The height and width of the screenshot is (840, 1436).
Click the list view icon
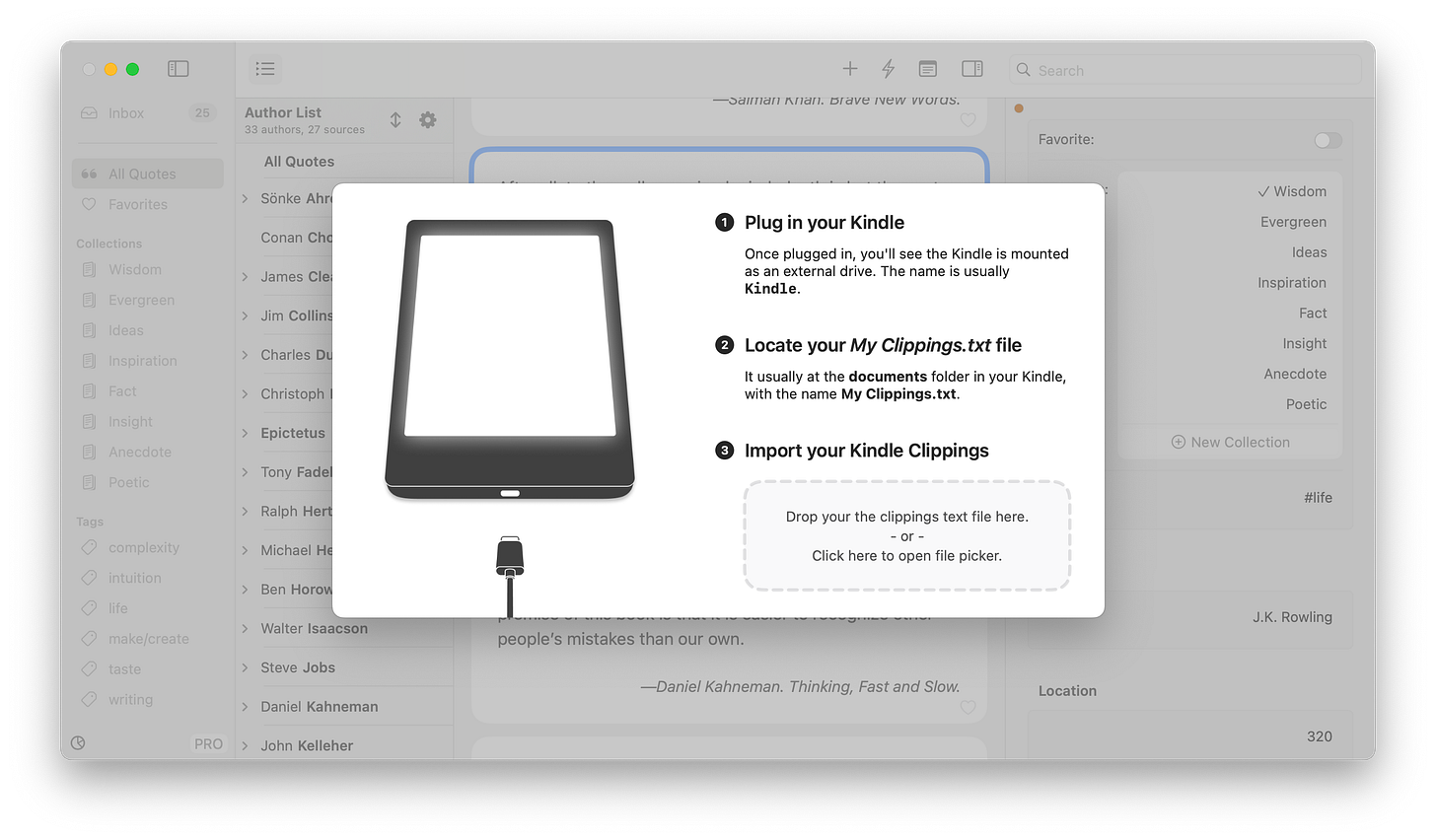click(x=265, y=69)
